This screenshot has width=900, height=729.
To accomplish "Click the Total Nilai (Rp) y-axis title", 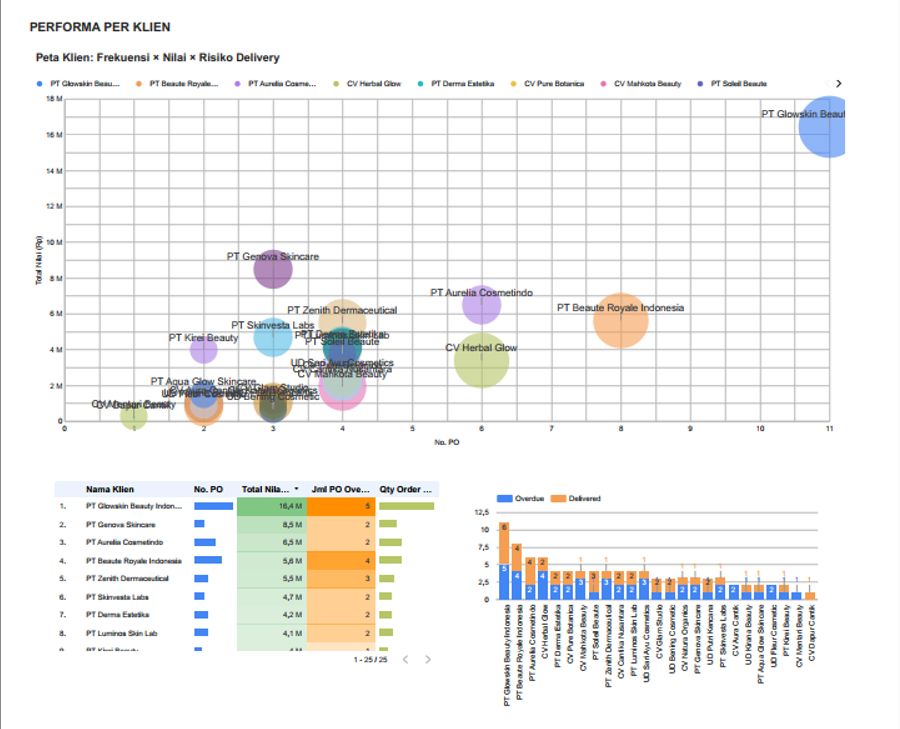I will (39, 260).
